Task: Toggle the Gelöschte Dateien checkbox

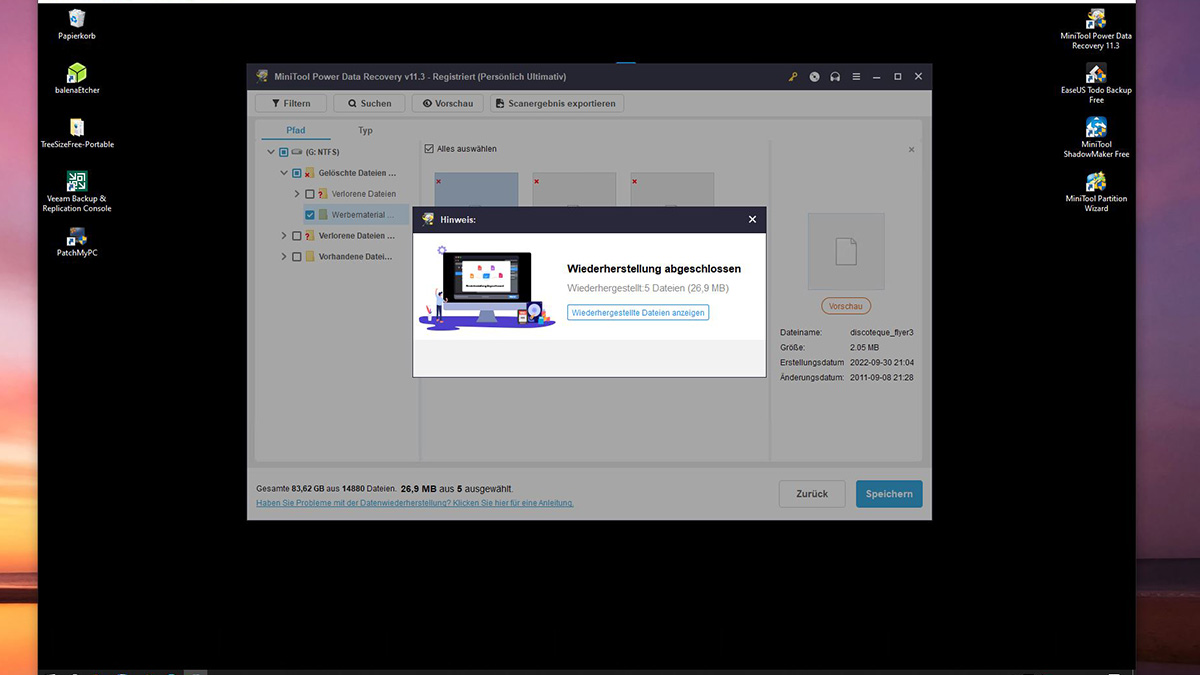Action: pyautogui.click(x=297, y=173)
